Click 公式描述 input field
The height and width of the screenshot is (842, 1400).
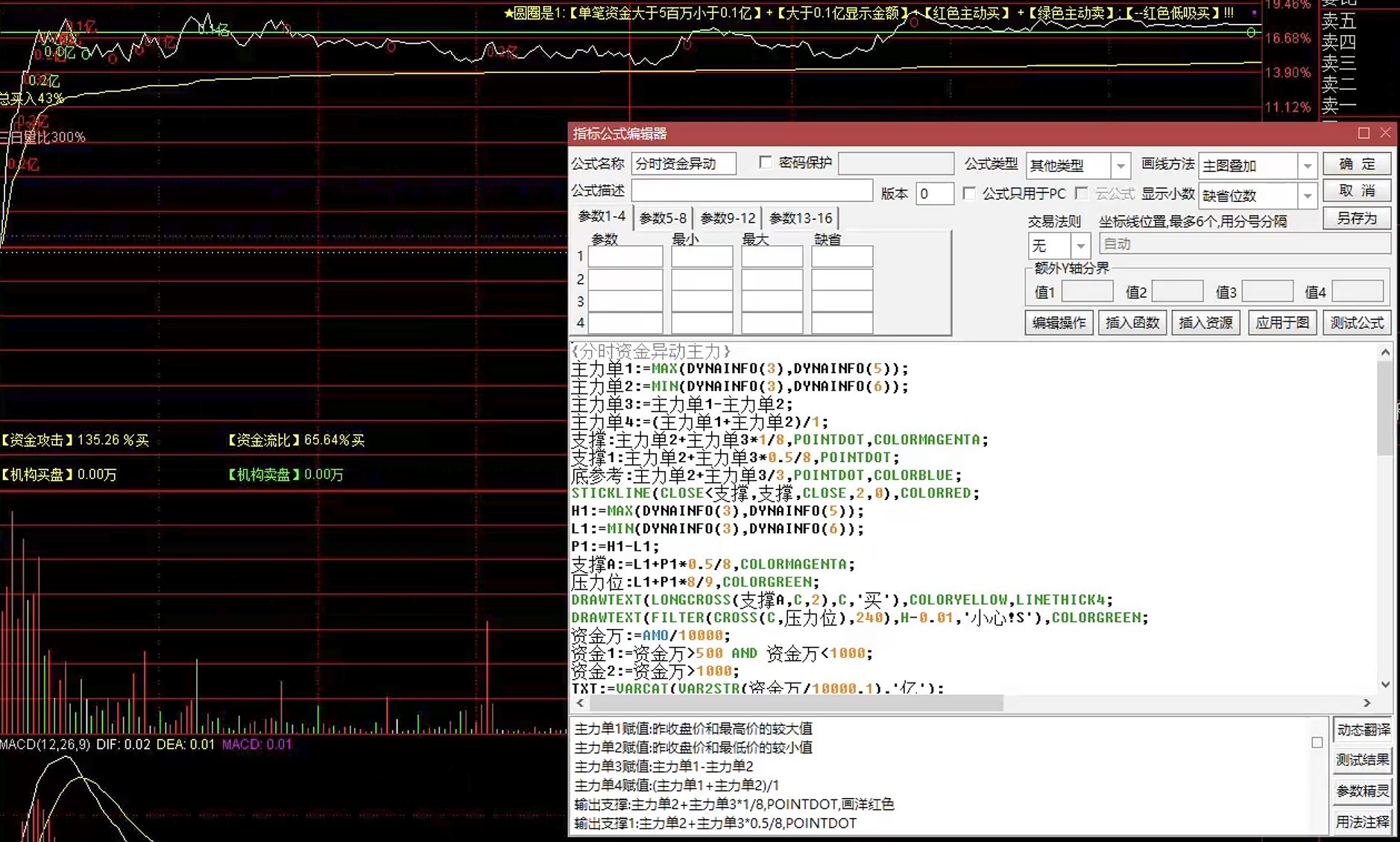(751, 191)
